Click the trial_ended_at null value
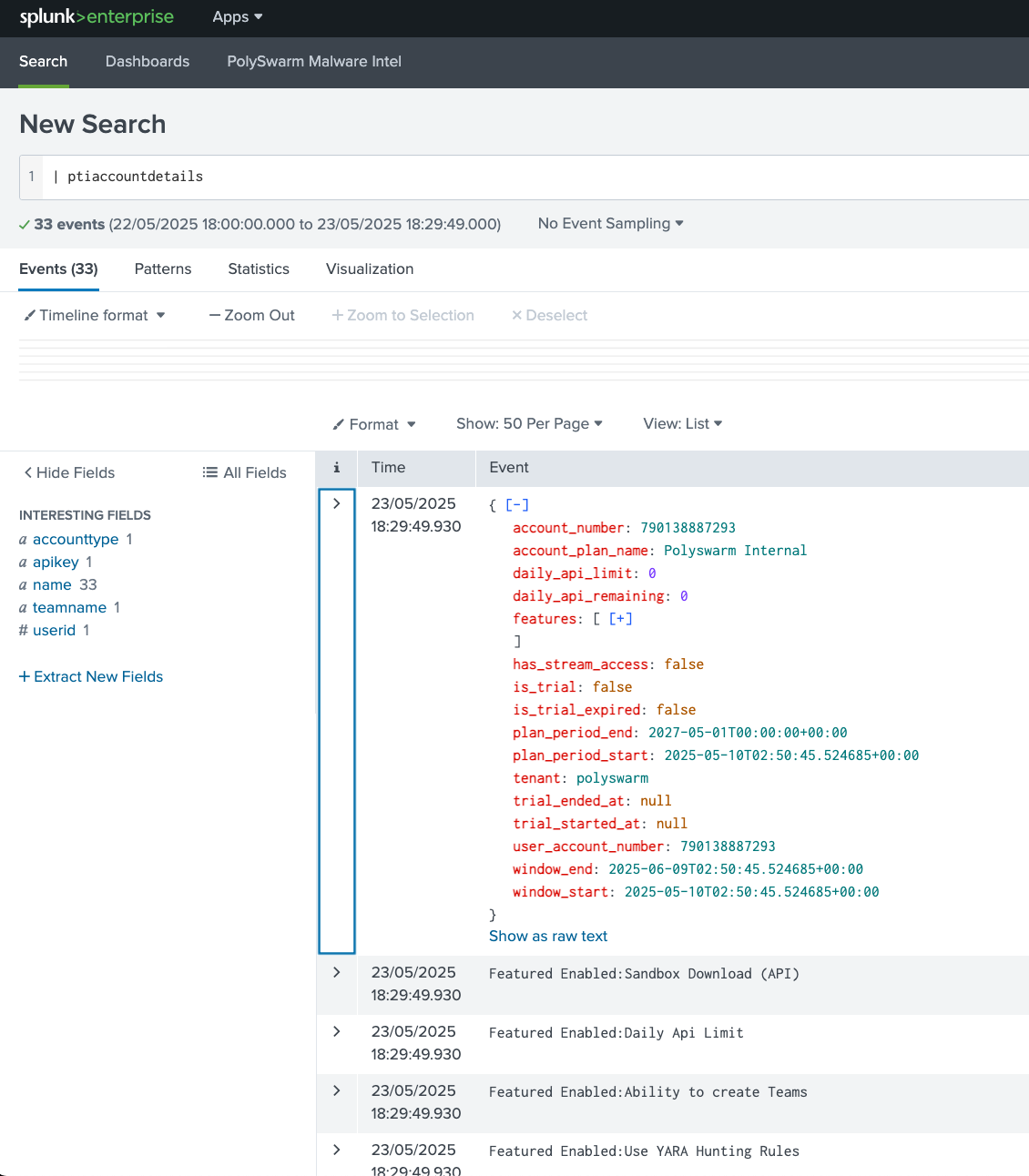The width and height of the screenshot is (1029, 1176). pos(656,801)
